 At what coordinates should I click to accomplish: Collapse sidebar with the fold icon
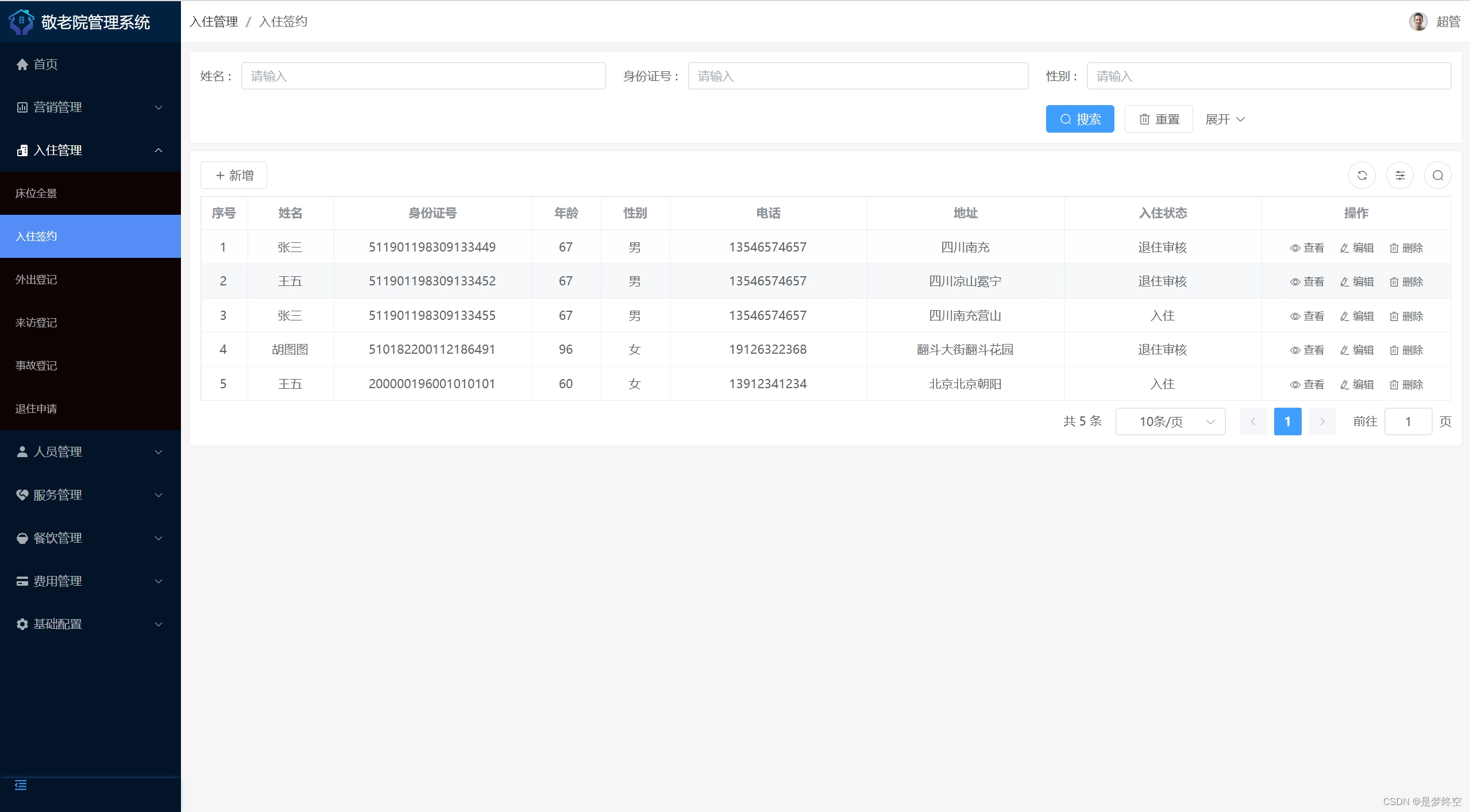click(21, 785)
